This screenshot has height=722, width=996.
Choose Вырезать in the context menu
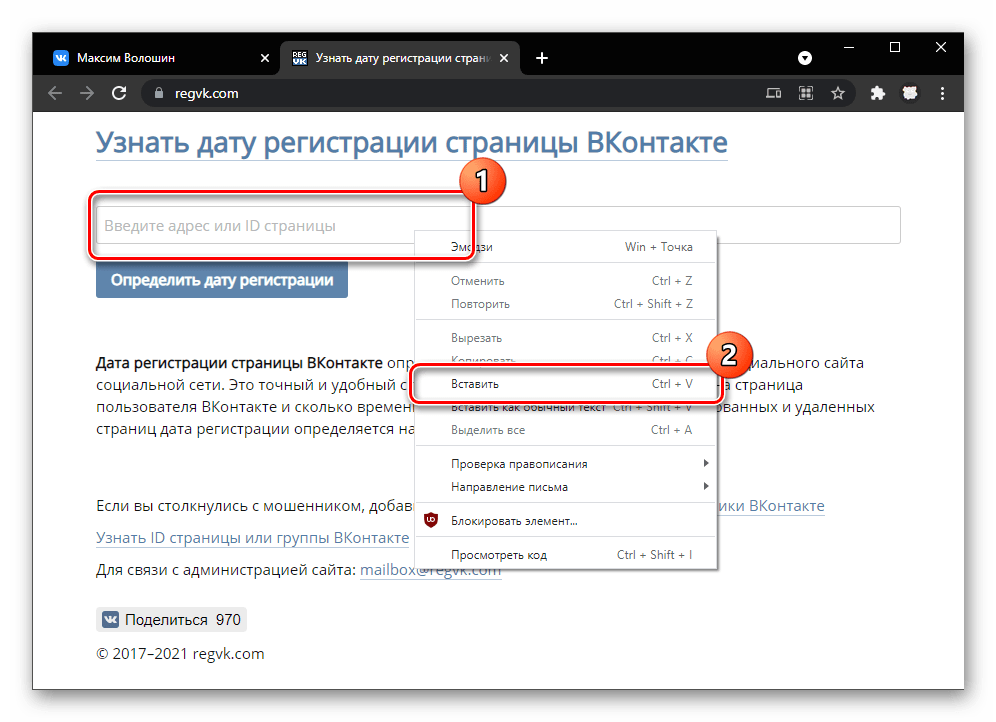[566, 338]
